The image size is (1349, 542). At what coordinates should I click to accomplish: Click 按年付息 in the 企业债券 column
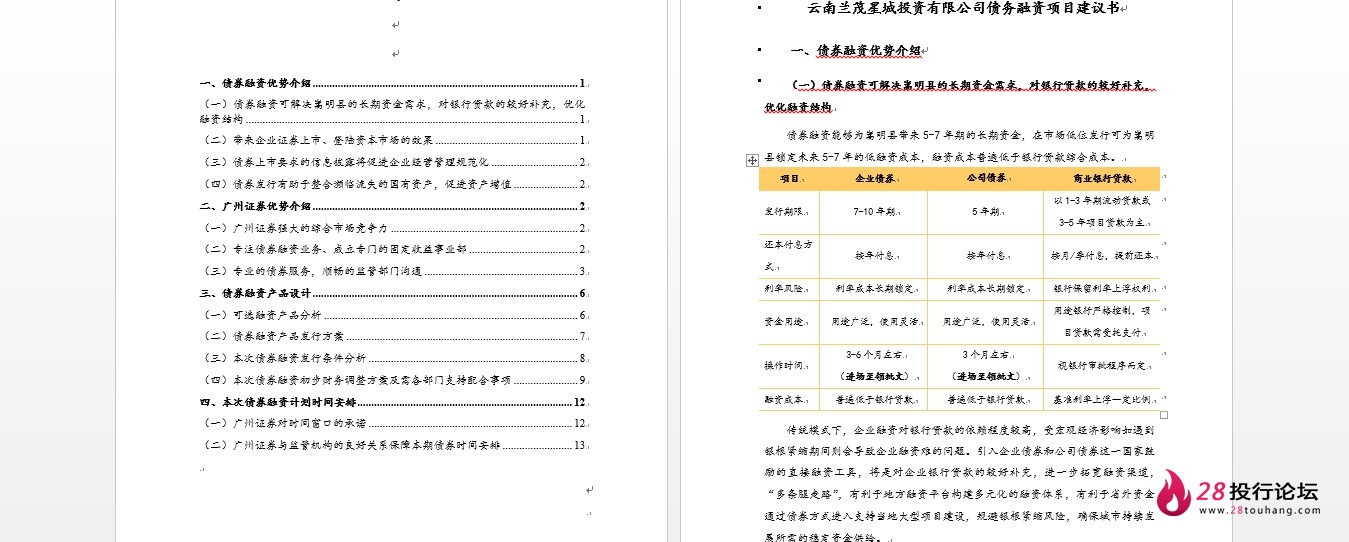(x=873, y=255)
